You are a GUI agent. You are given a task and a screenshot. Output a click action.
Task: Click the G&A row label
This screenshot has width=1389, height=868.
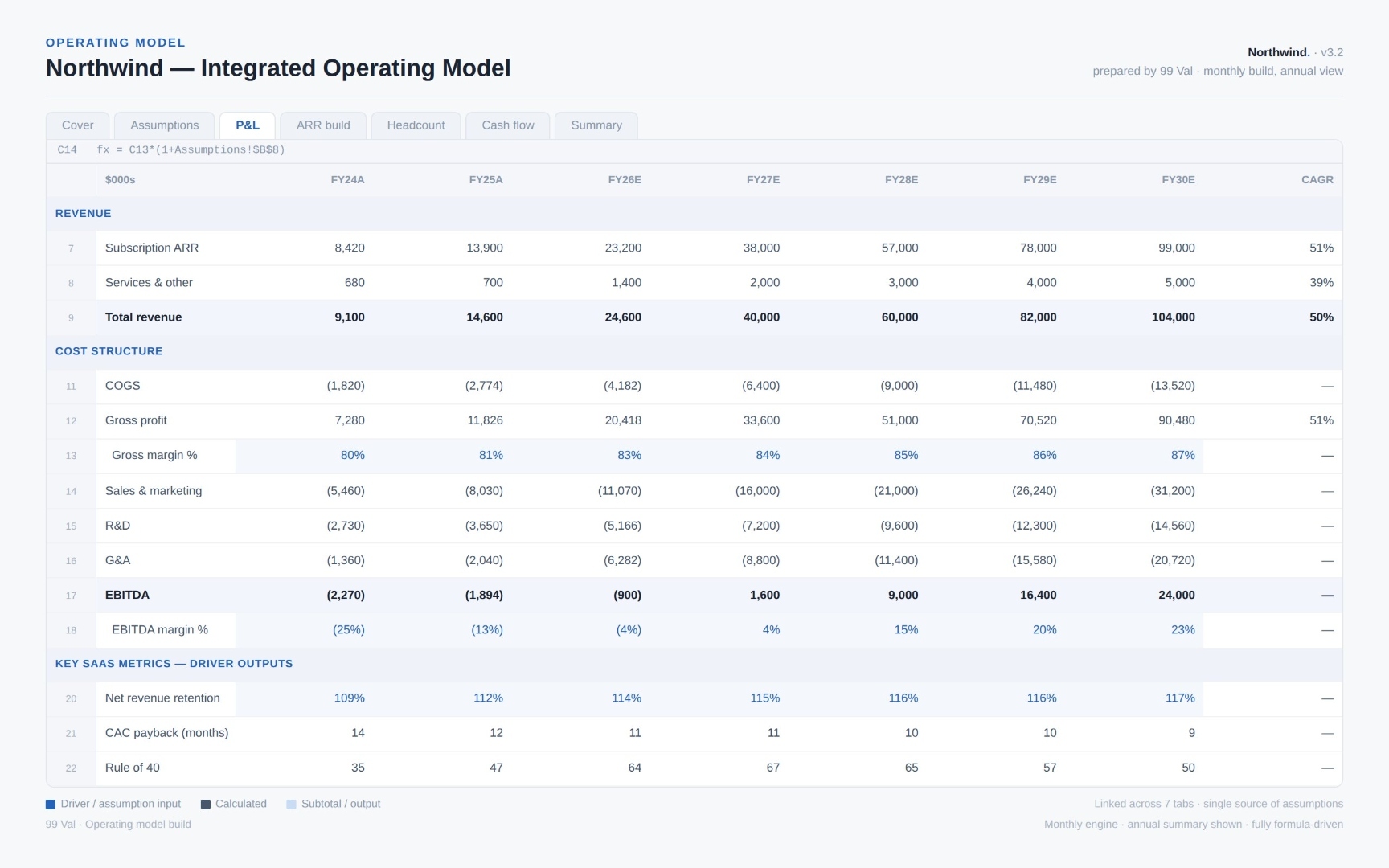pyautogui.click(x=117, y=560)
